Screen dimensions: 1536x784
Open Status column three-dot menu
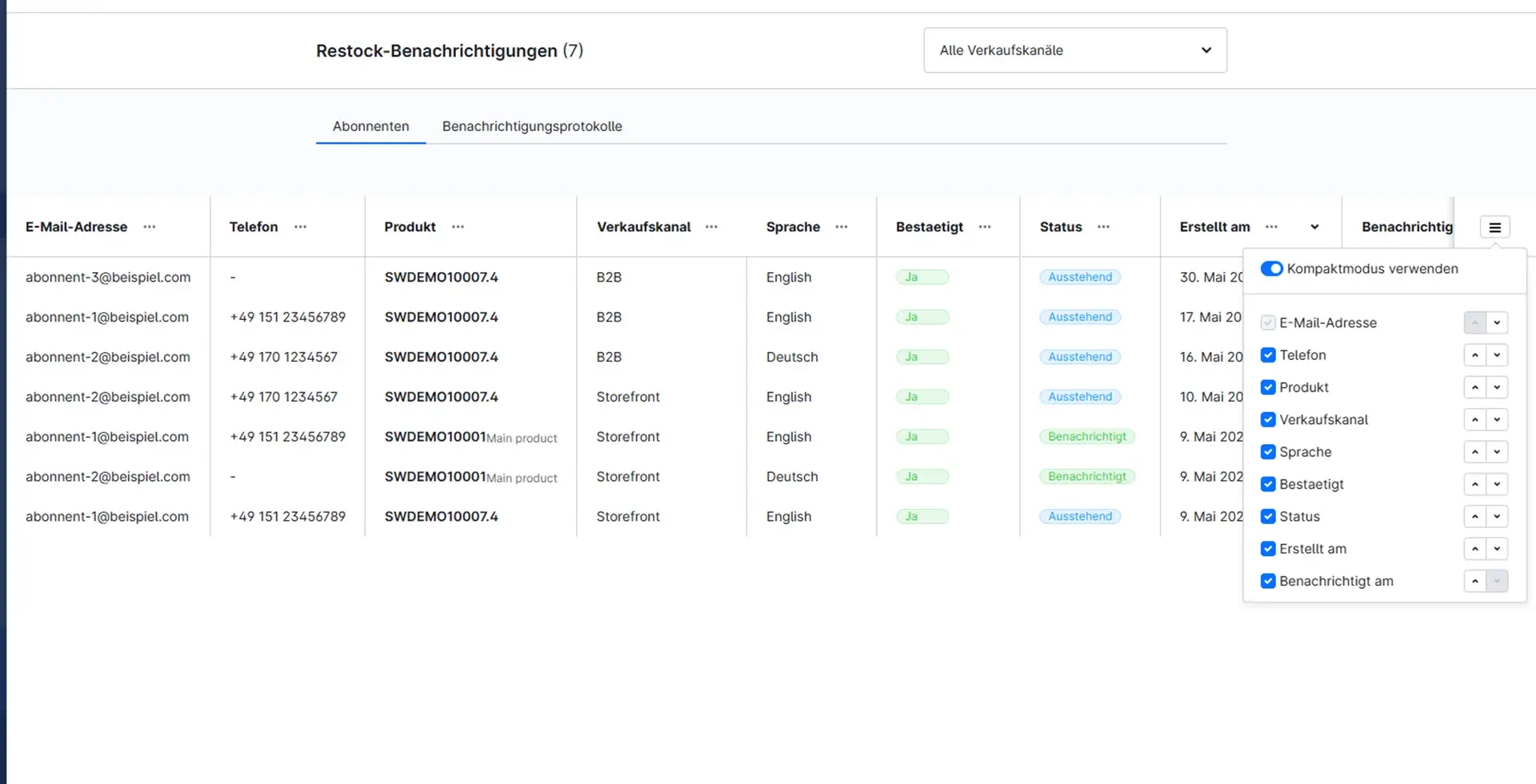pos(1103,227)
